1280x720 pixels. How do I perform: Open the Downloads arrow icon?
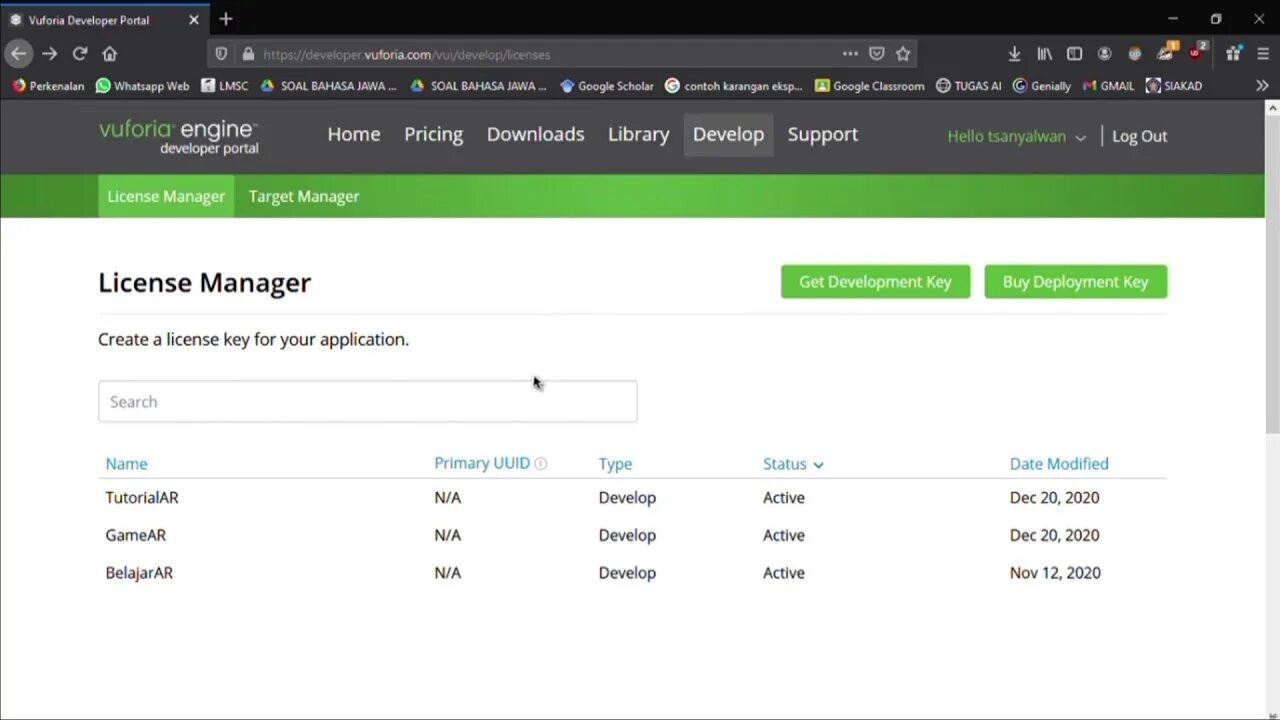pos(1014,54)
